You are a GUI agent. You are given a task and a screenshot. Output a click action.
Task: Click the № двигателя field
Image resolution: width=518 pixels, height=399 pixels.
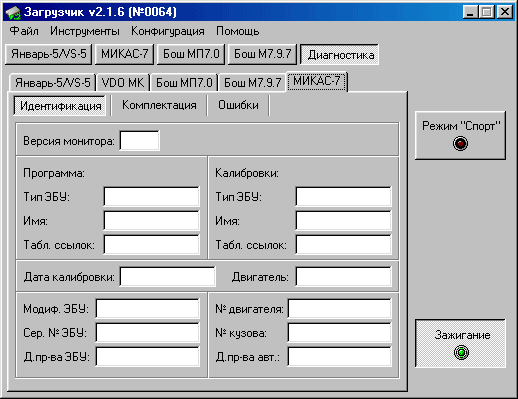340,308
